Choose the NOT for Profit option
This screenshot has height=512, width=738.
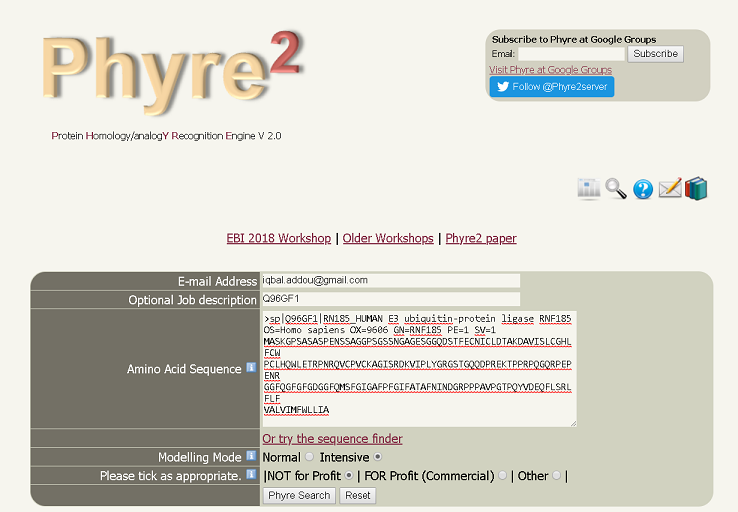click(x=349, y=475)
